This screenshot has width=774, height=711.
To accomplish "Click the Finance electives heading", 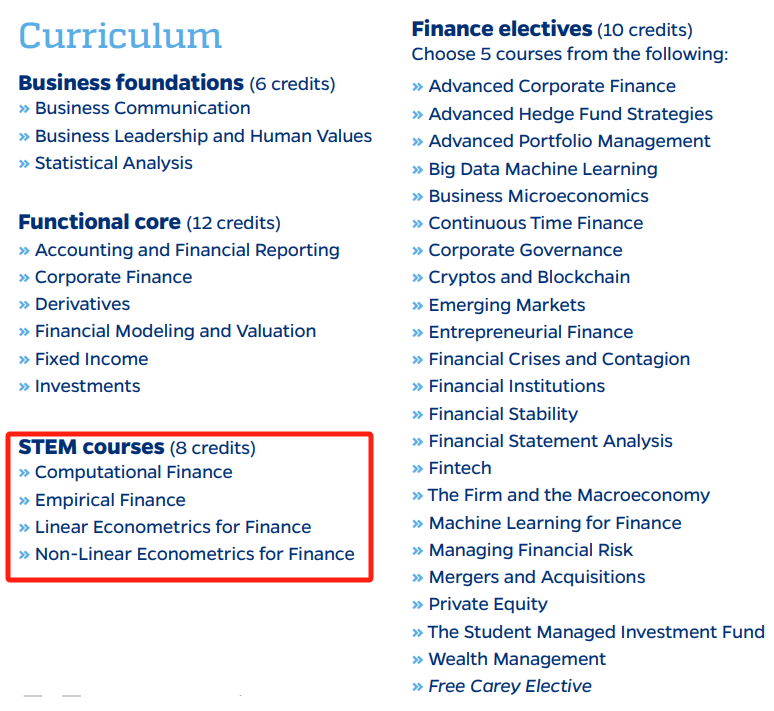I will tap(502, 29).
